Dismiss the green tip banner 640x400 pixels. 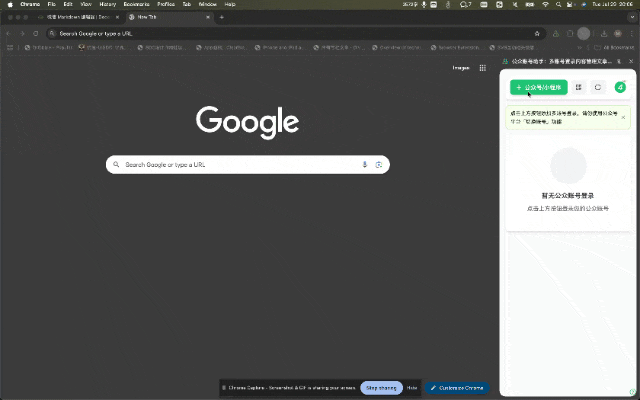[x=623, y=118]
